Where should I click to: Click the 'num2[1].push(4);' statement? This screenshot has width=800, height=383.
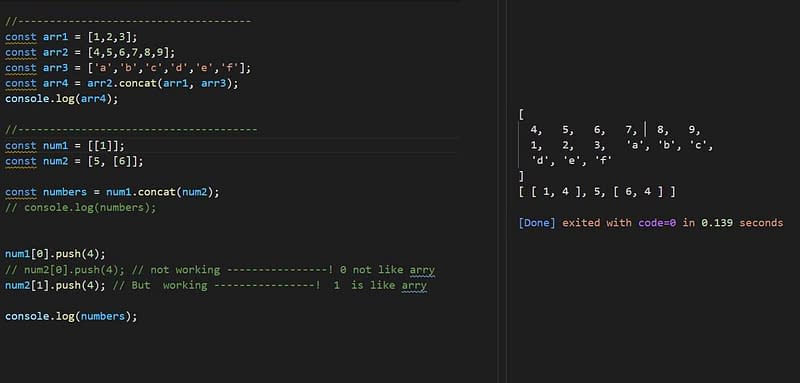click(x=55, y=285)
